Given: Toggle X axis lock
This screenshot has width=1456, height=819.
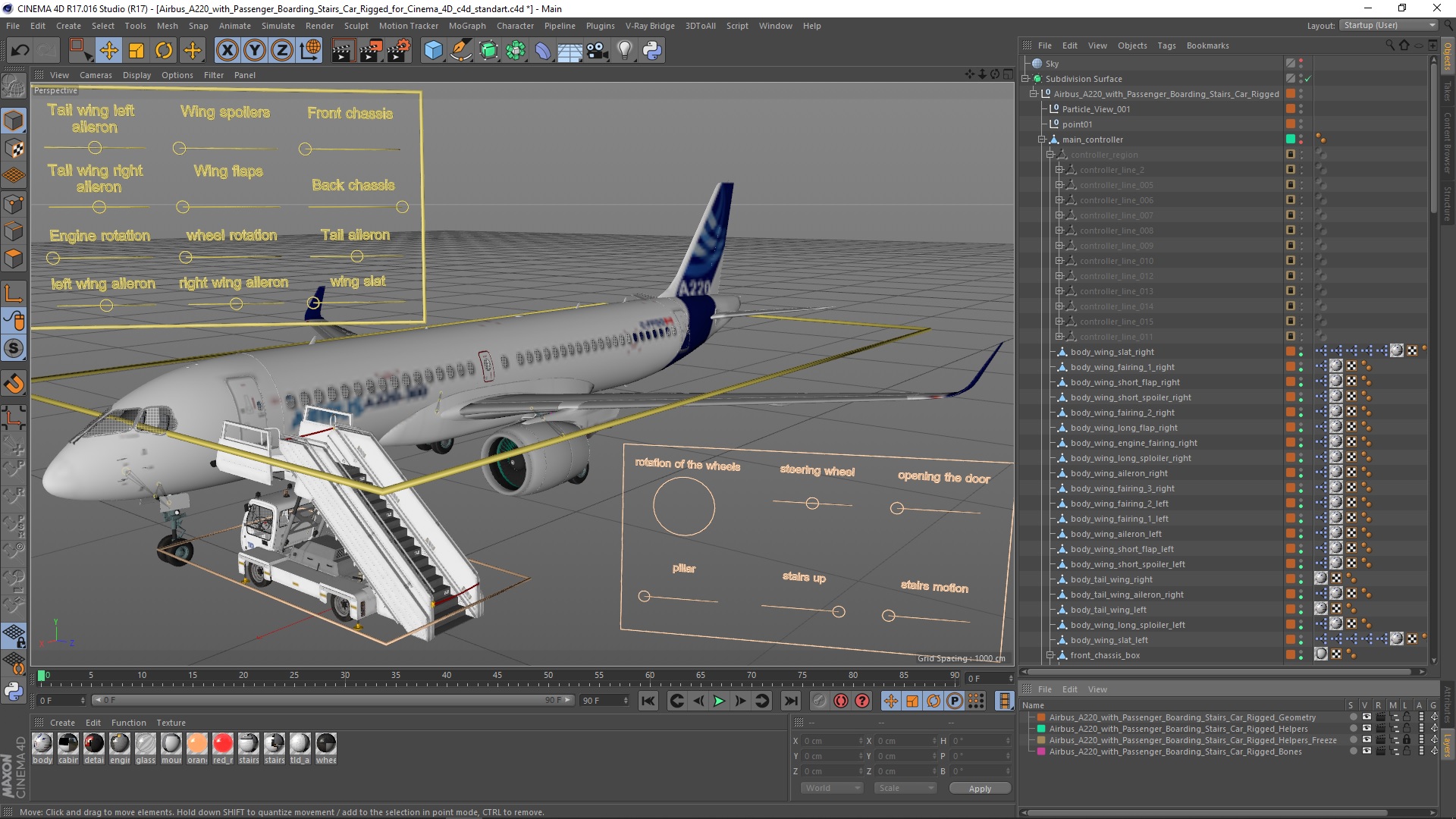Looking at the screenshot, I should point(227,51).
